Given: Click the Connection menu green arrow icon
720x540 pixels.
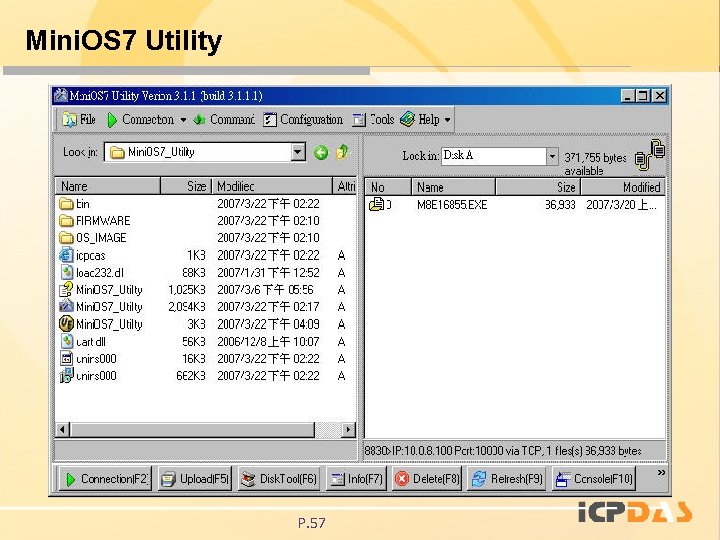Looking at the screenshot, I should tap(112, 120).
